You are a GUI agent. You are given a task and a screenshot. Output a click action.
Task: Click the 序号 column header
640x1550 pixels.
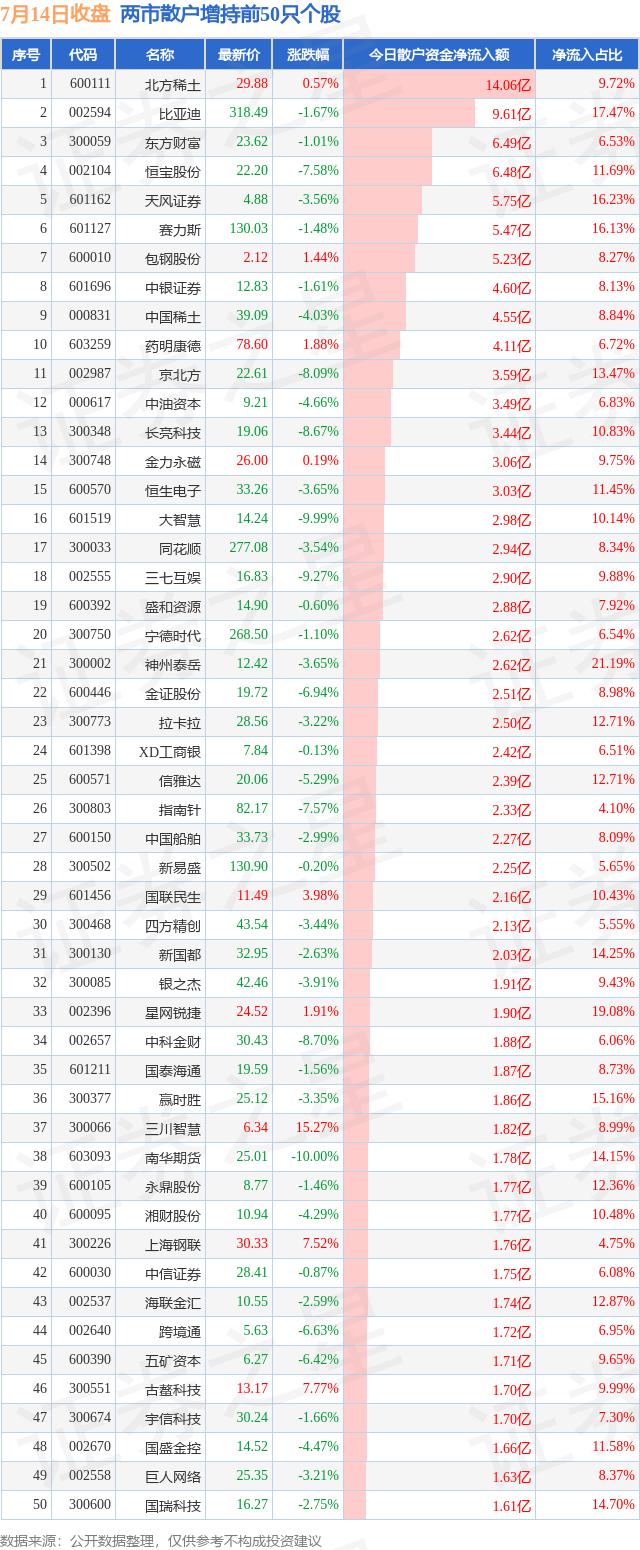click(26, 55)
